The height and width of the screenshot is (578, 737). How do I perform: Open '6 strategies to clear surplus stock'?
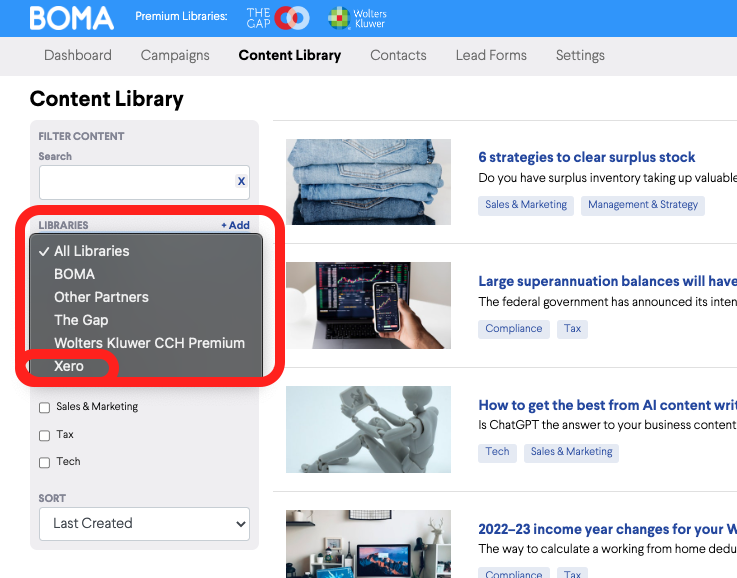click(586, 157)
